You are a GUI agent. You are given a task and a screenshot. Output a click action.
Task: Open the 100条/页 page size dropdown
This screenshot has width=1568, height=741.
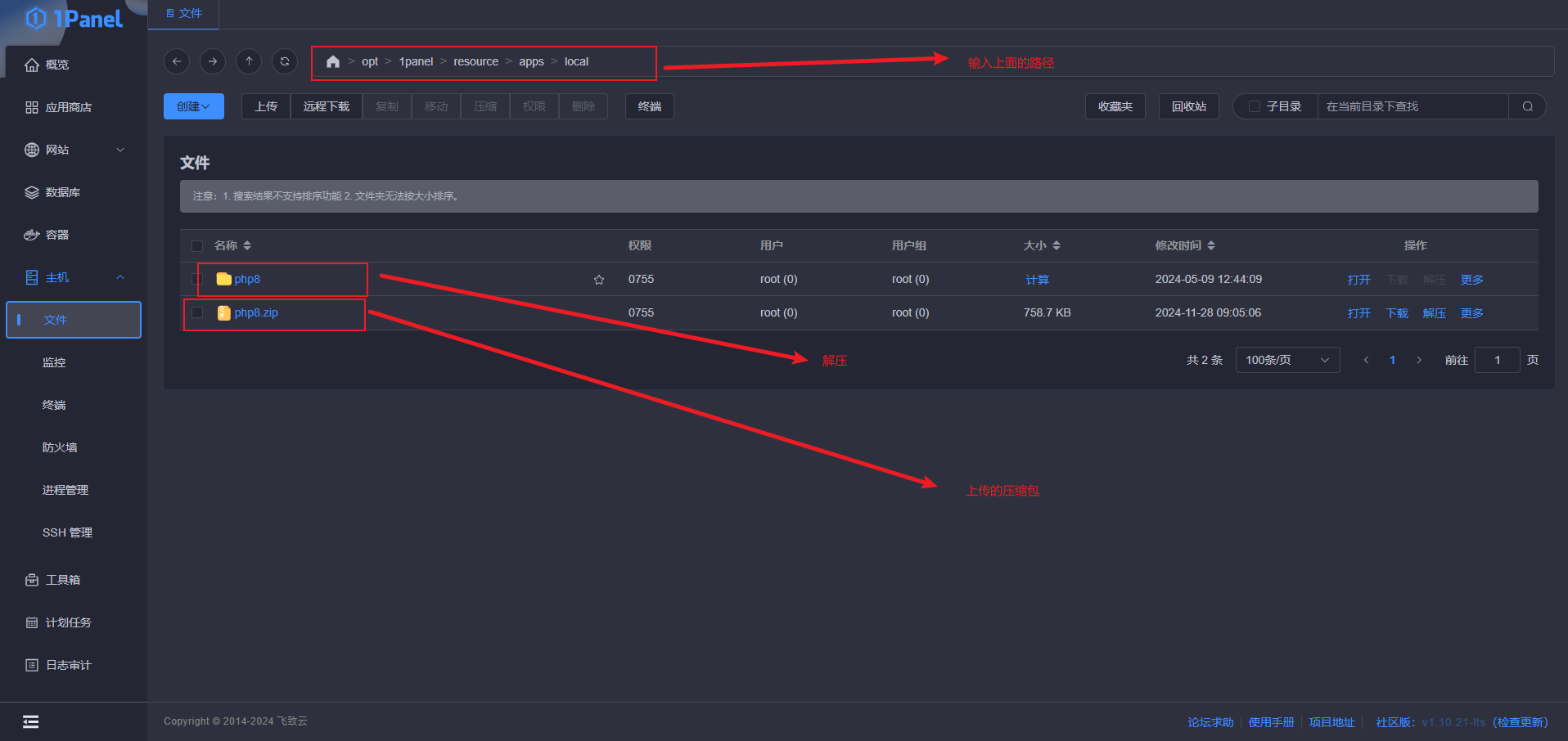tap(1287, 360)
